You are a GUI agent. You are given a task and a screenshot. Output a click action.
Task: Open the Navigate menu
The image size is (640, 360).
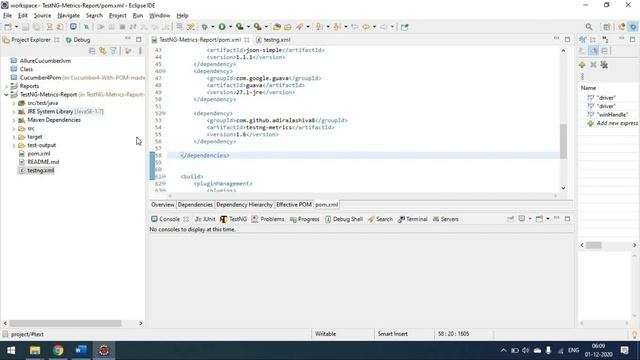pos(68,16)
